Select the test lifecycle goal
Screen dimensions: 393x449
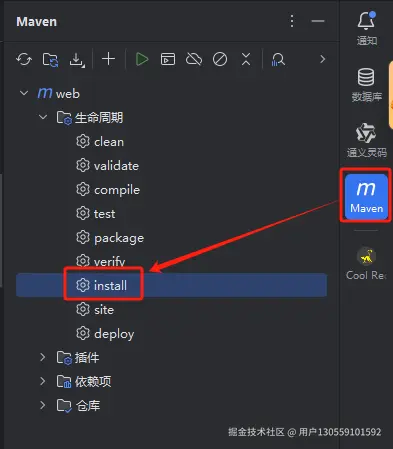point(171,214)
